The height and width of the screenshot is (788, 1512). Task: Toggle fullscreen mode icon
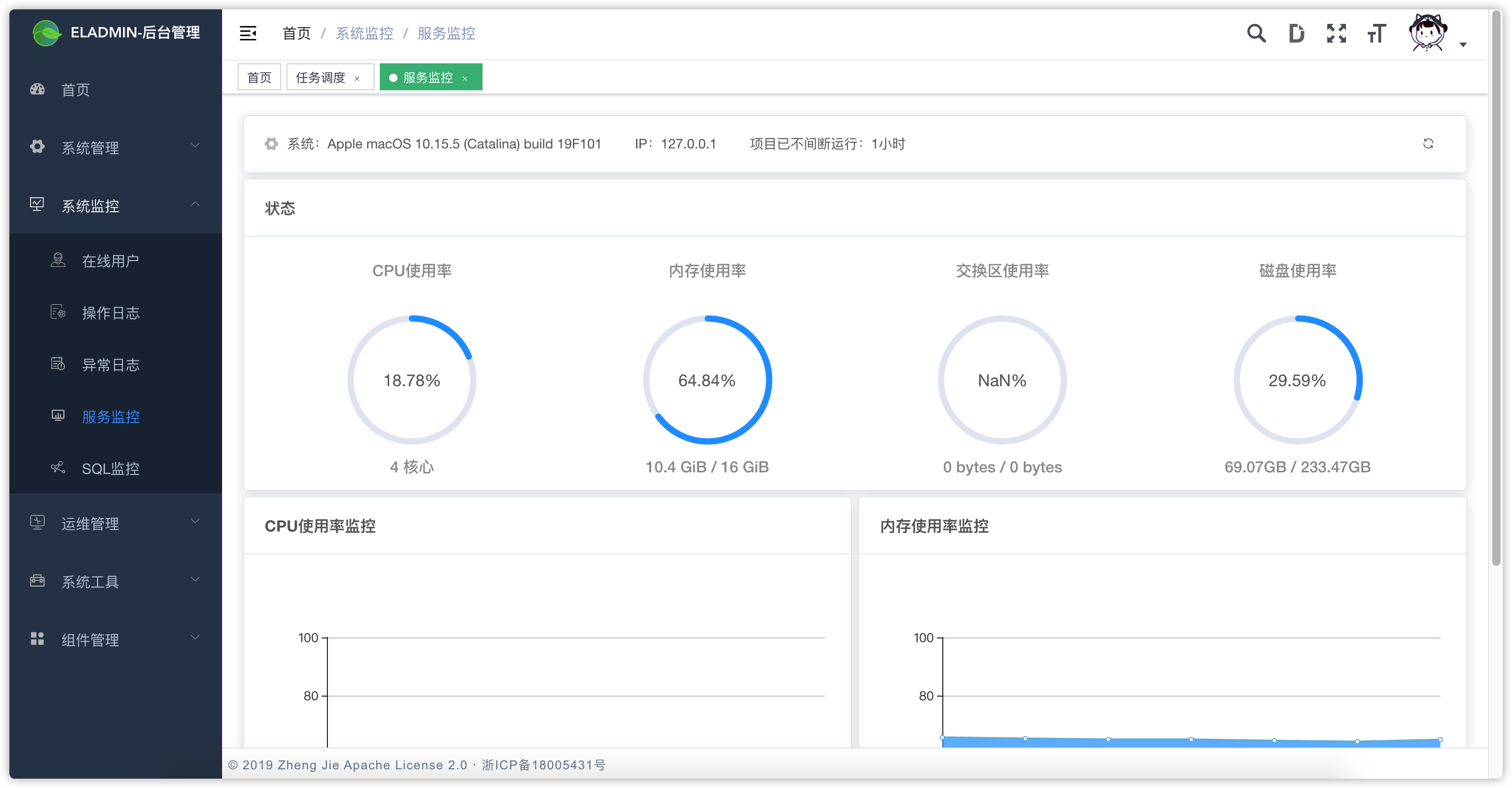[1337, 33]
